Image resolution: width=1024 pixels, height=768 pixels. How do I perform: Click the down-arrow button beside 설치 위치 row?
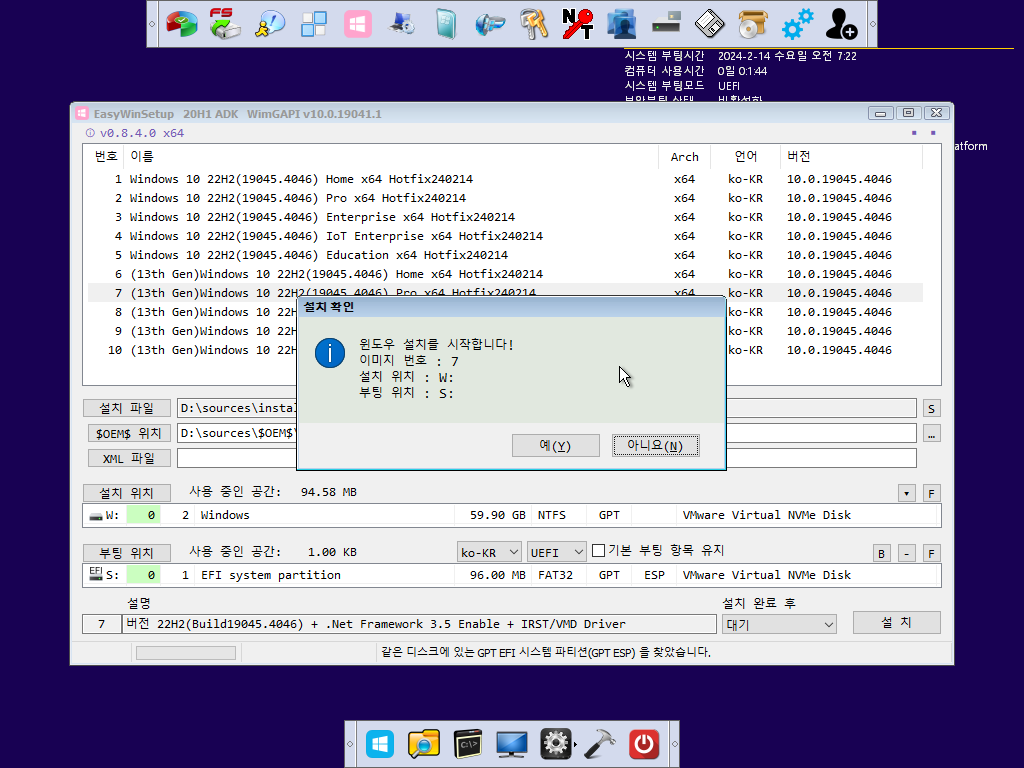(x=906, y=494)
